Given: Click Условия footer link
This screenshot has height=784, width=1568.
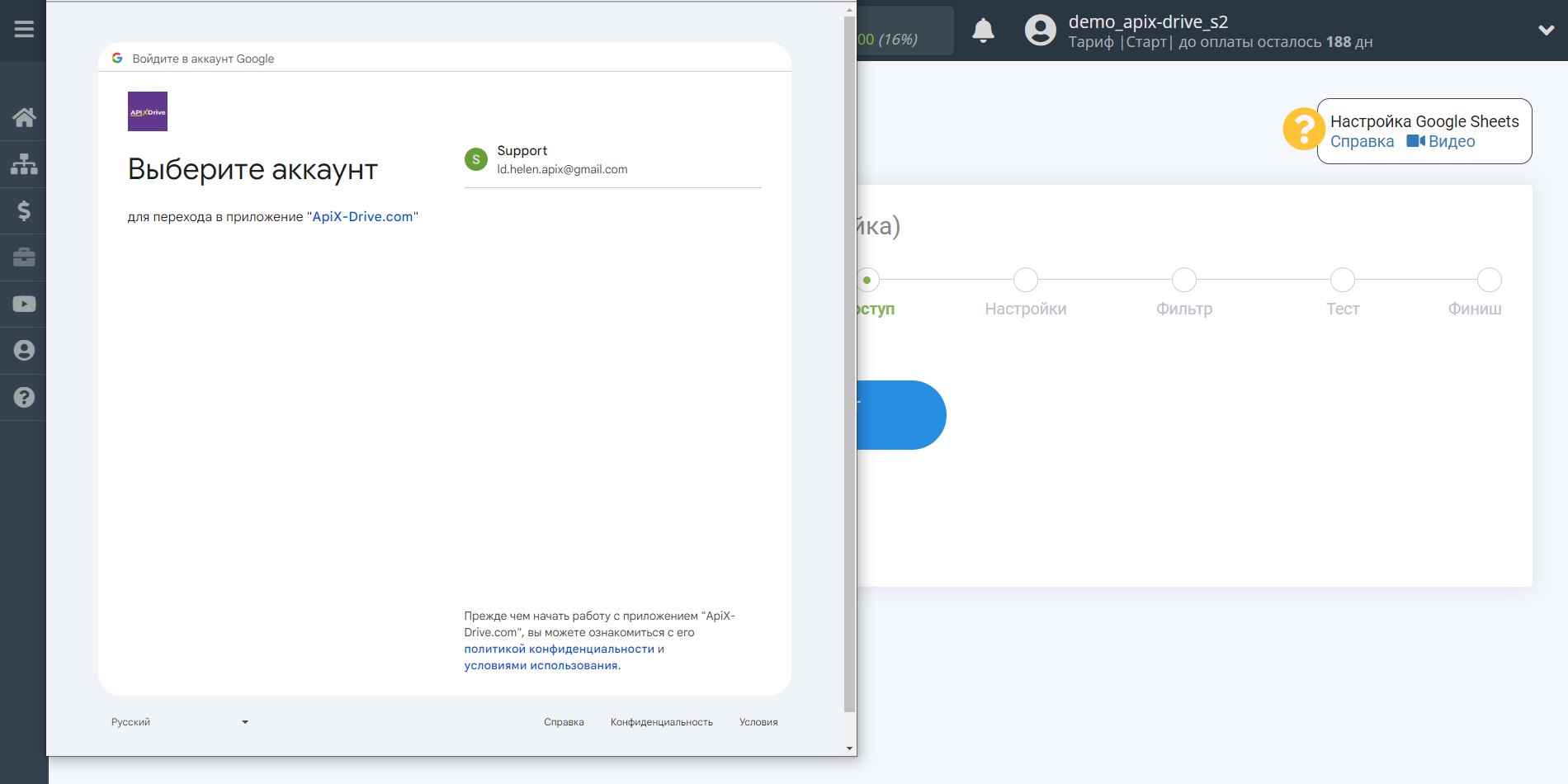Looking at the screenshot, I should pos(758,722).
